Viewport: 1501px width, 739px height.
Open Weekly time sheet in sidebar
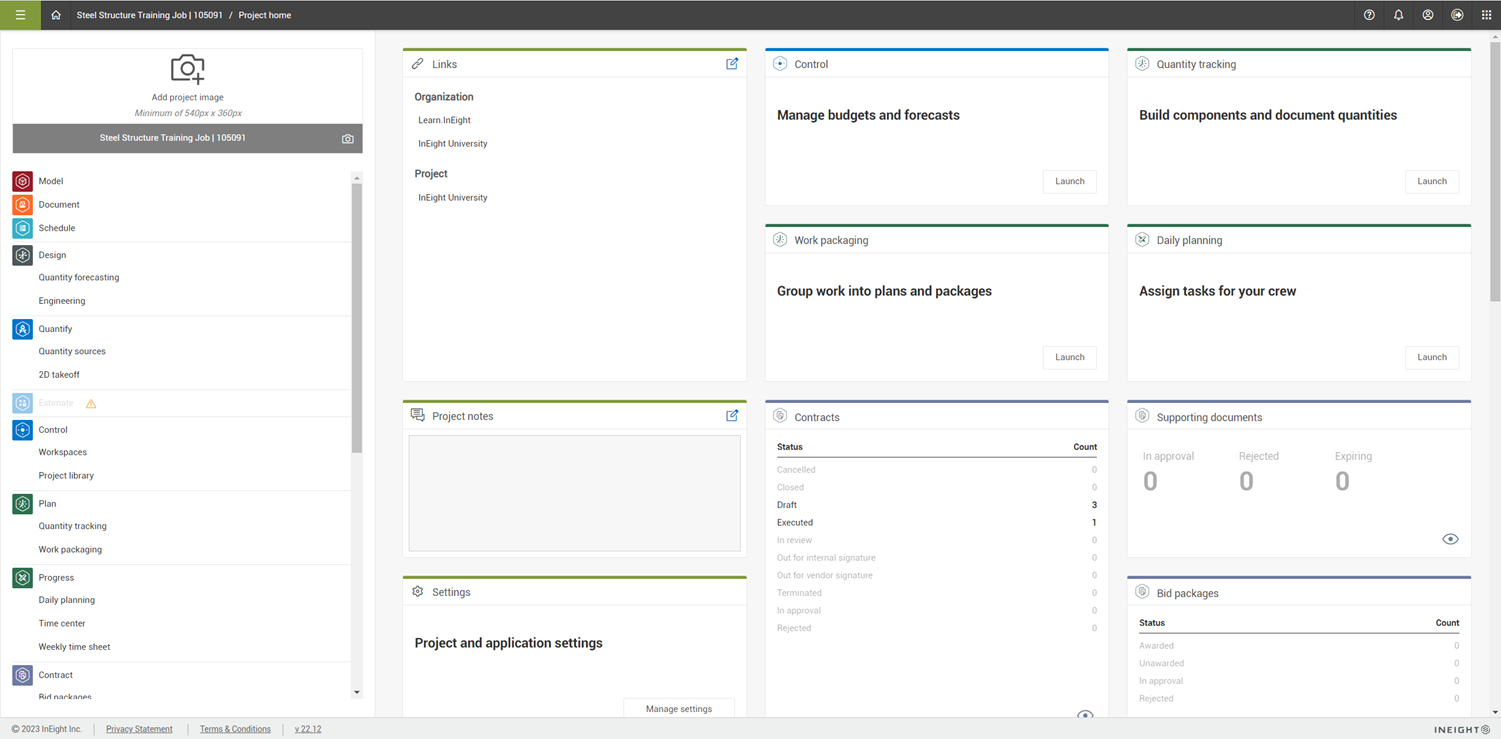(74, 647)
